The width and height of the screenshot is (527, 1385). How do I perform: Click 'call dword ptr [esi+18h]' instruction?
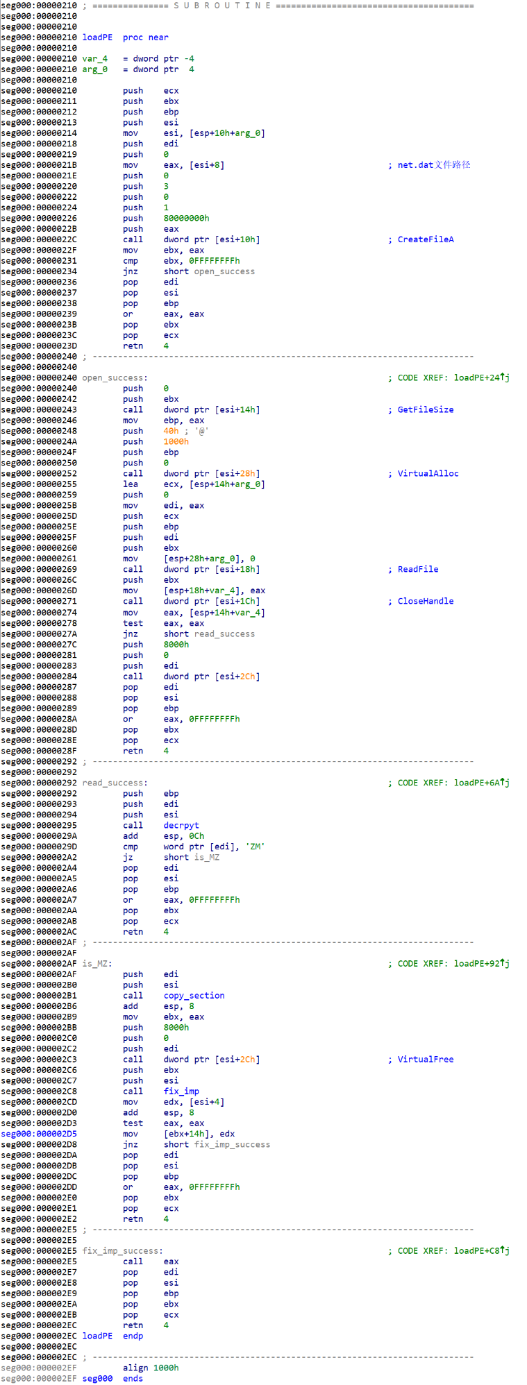(x=191, y=569)
